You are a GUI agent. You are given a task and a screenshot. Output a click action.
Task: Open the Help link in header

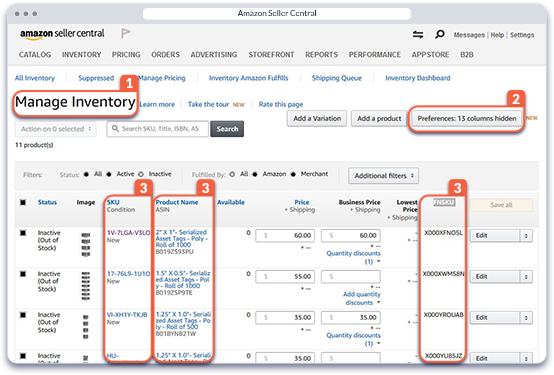(497, 35)
